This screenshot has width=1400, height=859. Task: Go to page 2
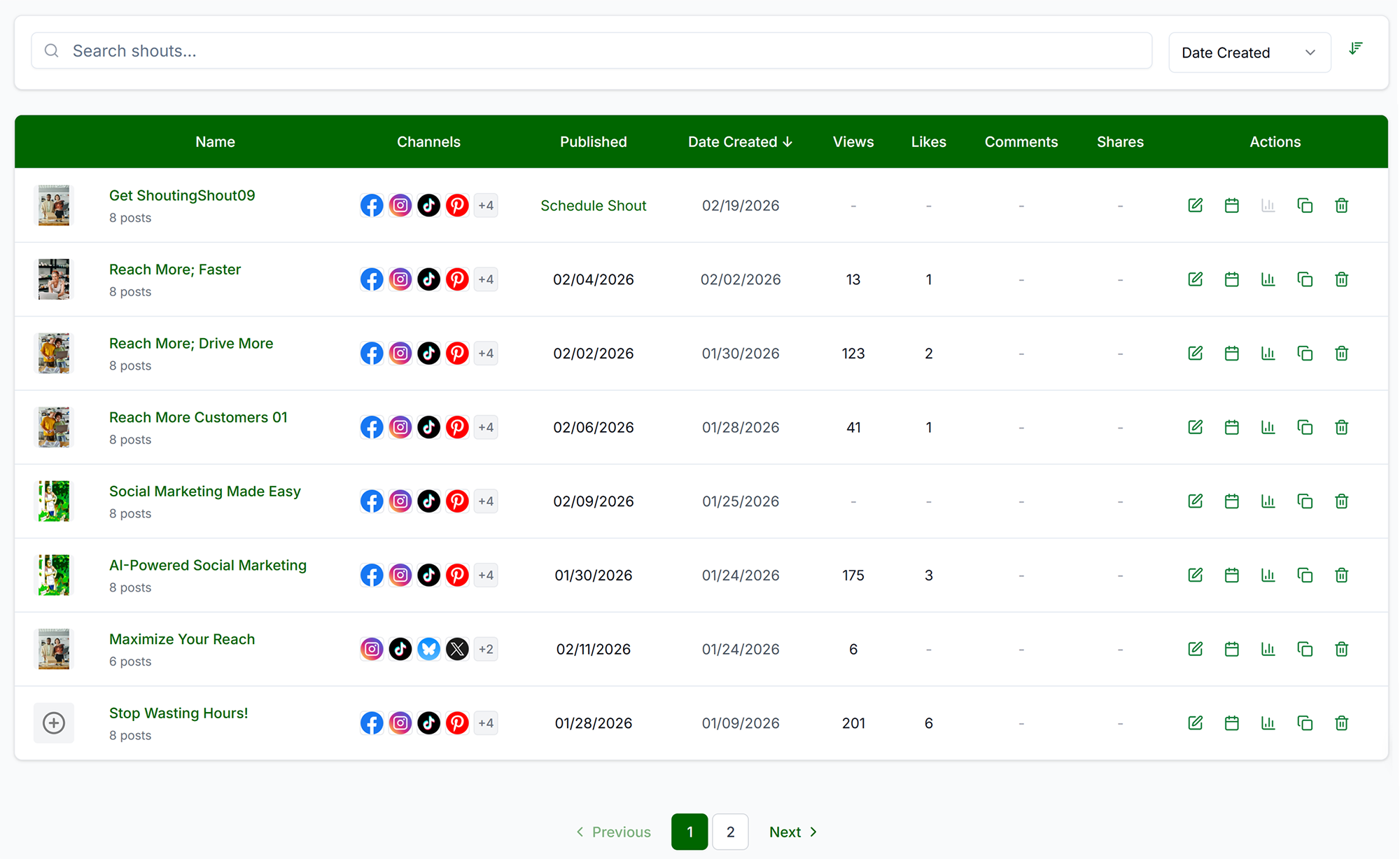(730, 832)
